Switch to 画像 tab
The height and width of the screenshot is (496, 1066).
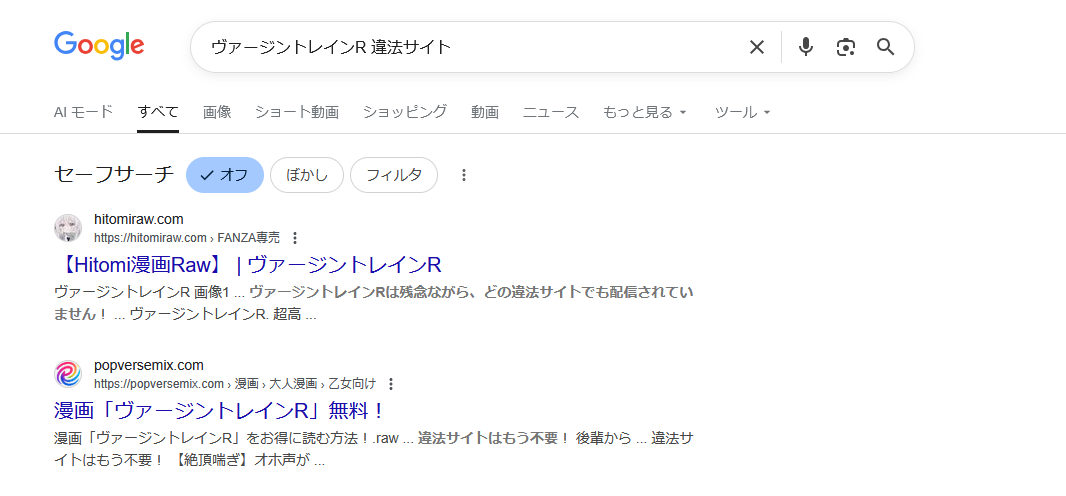click(x=217, y=112)
